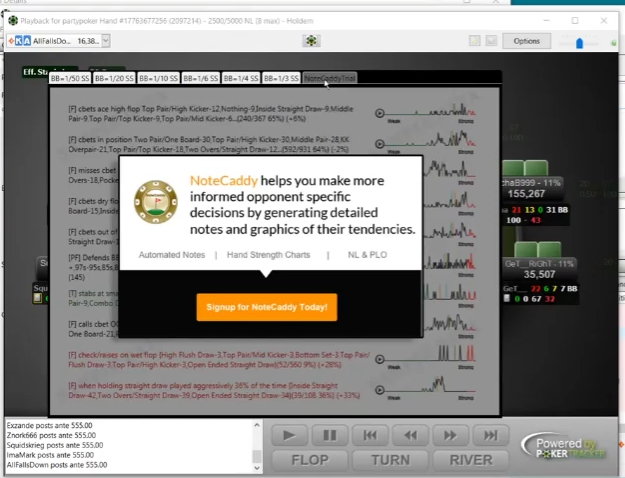The height and width of the screenshot is (478, 625).
Task: Go to the TURN street
Action: point(391,460)
